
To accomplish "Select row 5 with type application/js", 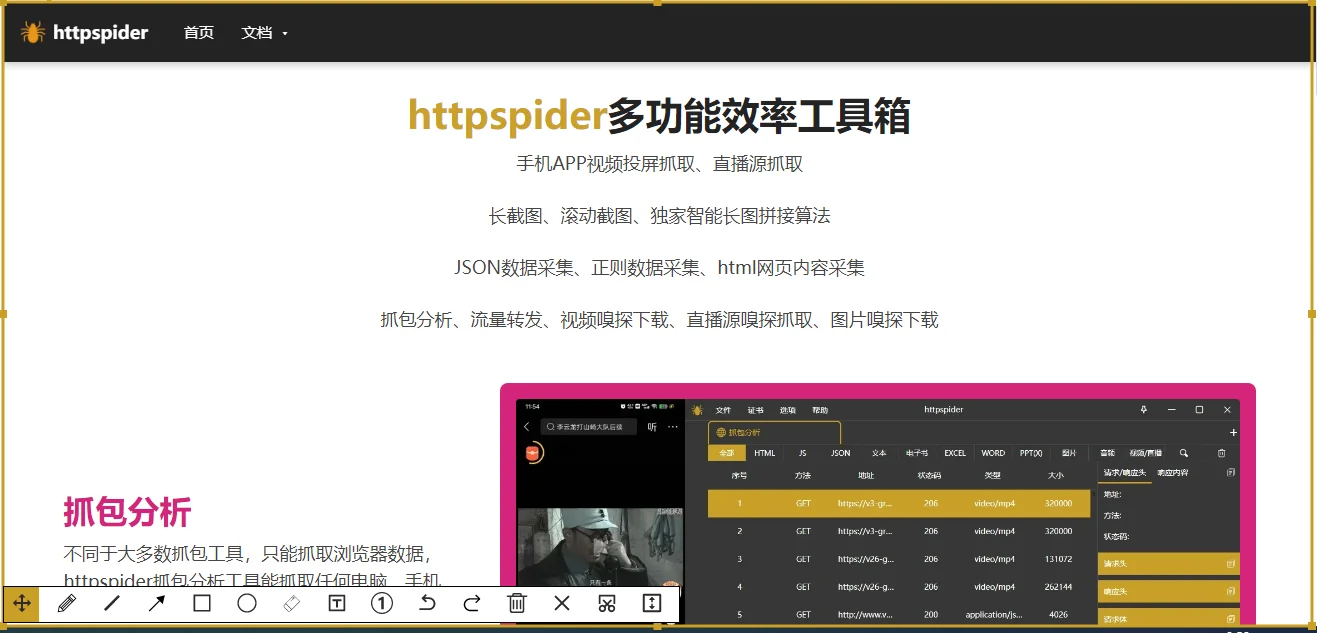I will click(899, 614).
